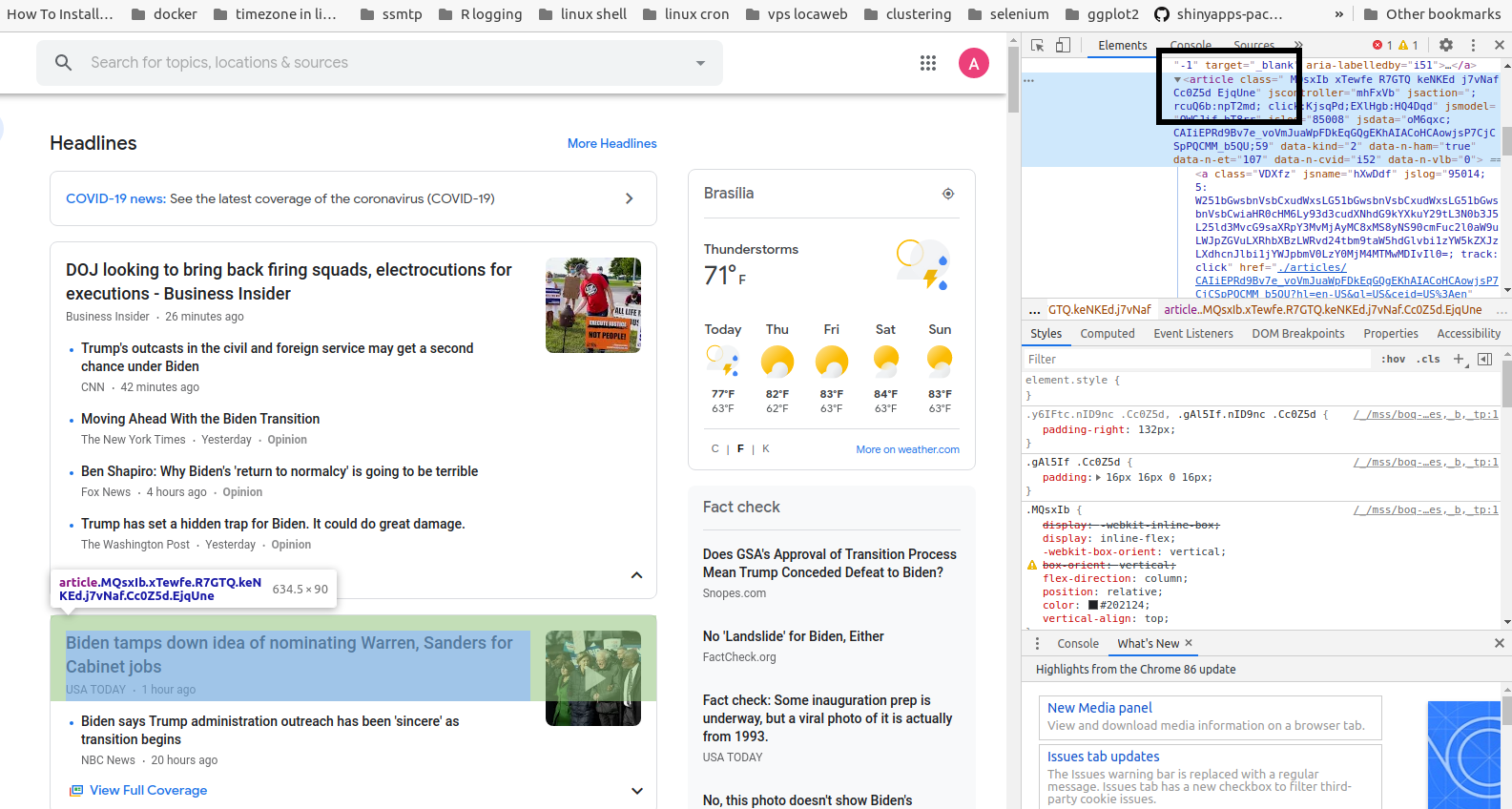Open the Event Listeners tab
Viewport: 1512px width, 809px height.
tap(1193, 334)
